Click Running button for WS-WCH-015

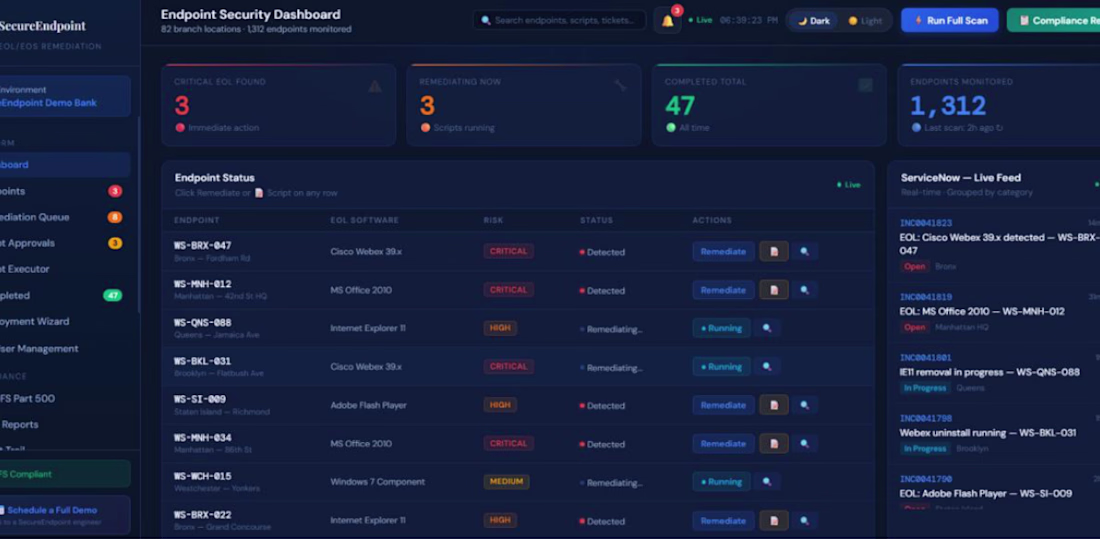click(721, 482)
